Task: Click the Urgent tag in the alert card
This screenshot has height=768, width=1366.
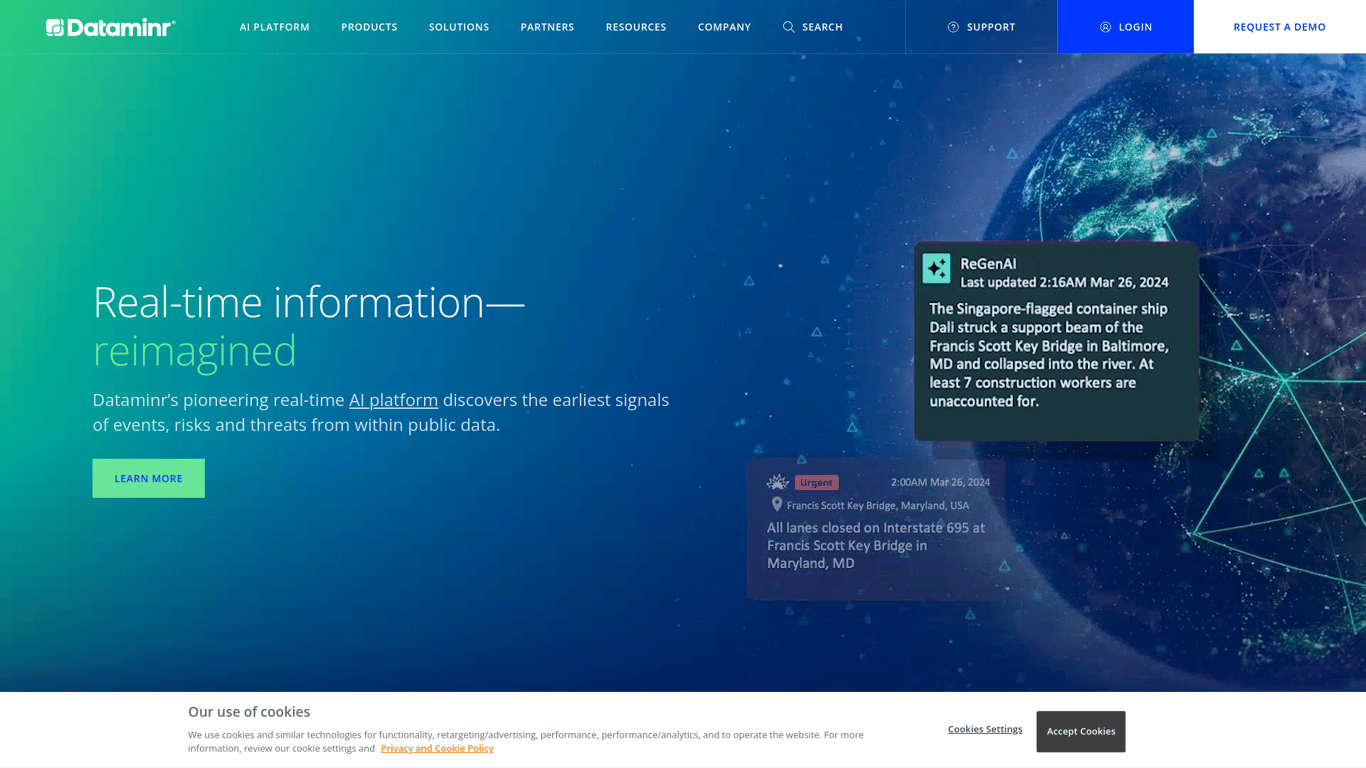Action: 816,482
